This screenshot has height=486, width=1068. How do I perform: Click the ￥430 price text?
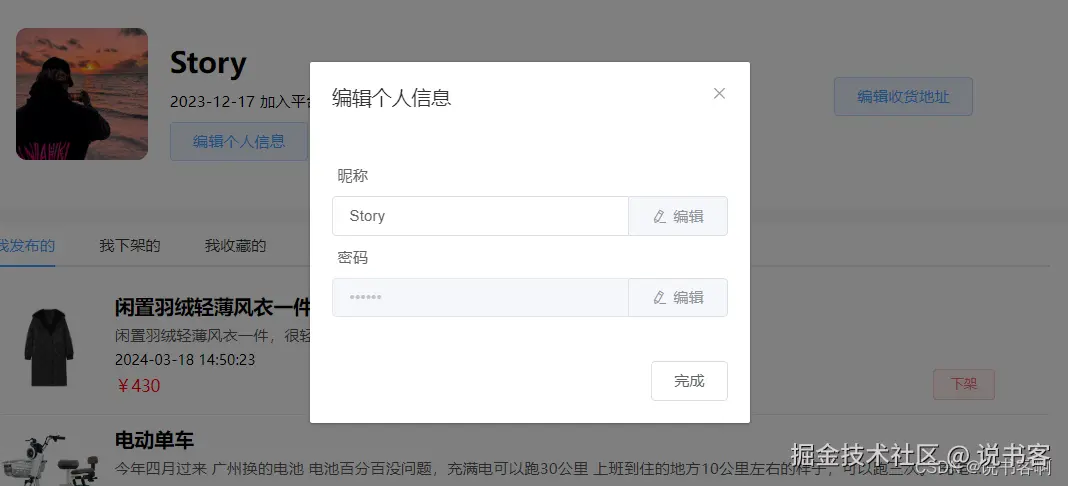pos(138,386)
